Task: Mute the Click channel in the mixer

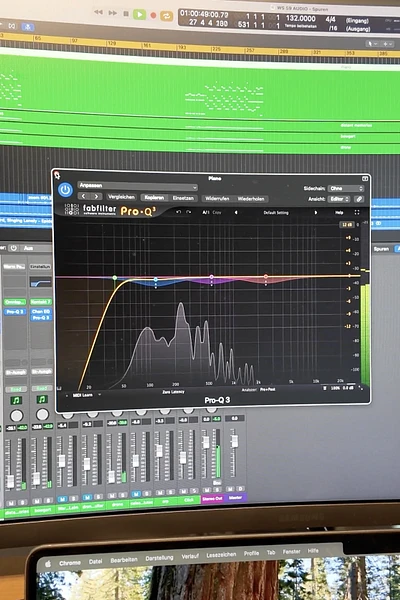Action: (x=184, y=491)
